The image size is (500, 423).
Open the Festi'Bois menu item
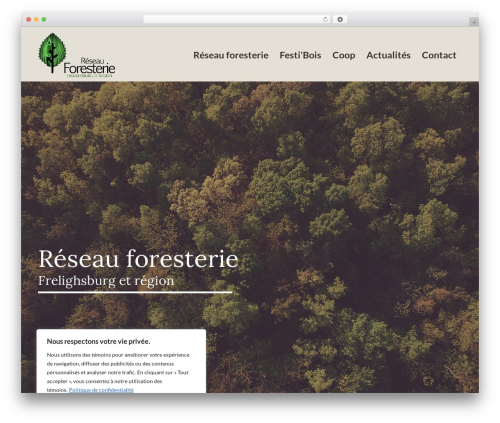pos(300,55)
